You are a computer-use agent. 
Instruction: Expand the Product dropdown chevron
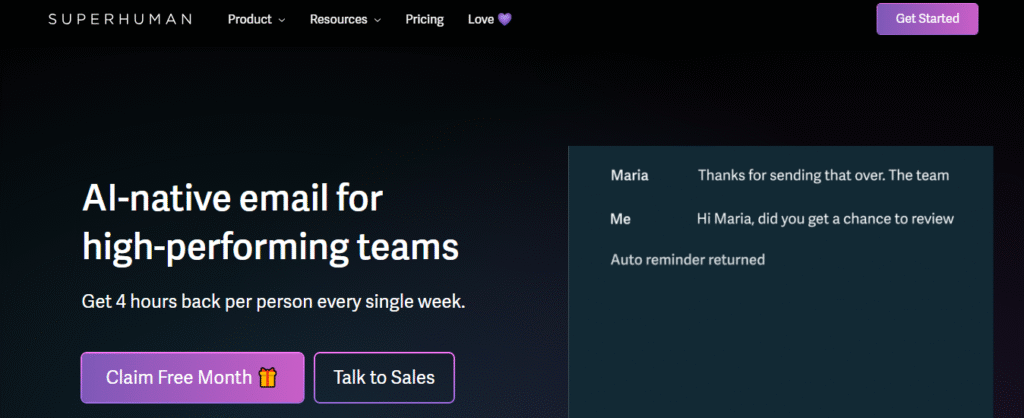coord(281,20)
